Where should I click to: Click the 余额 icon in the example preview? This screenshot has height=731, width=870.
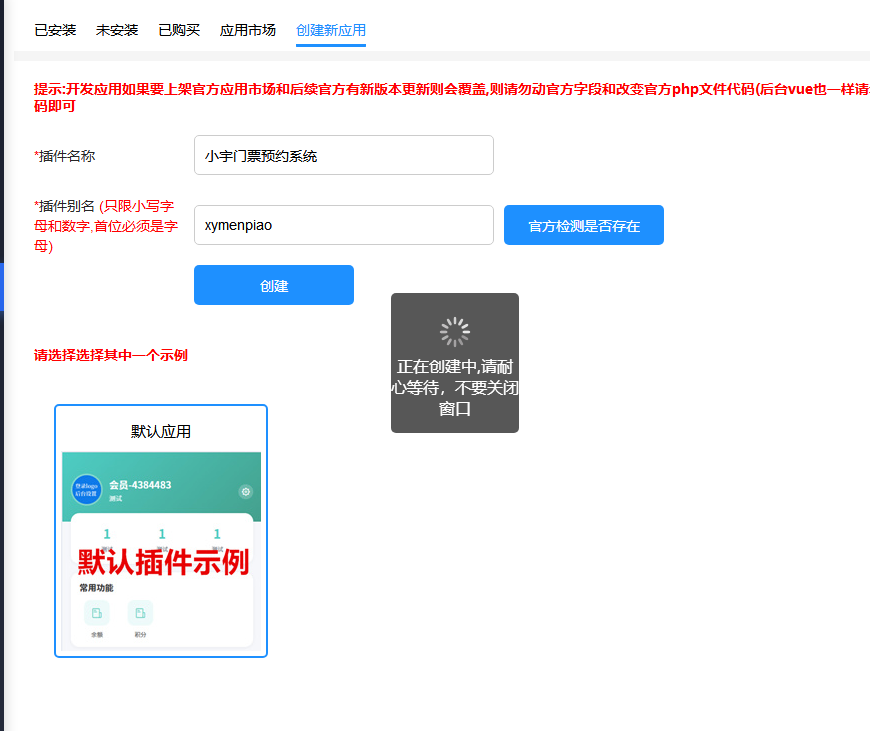click(97, 613)
